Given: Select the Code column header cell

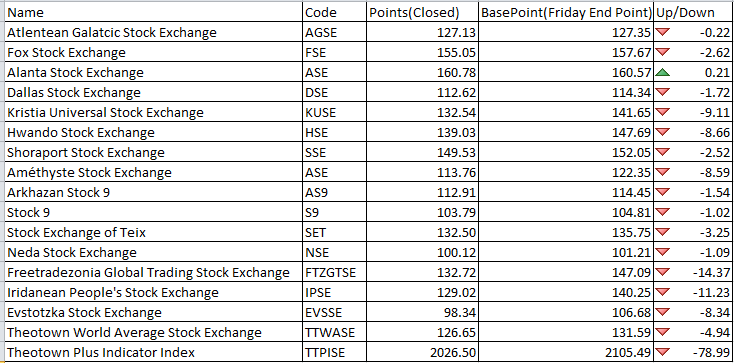Looking at the screenshot, I should pyautogui.click(x=334, y=13).
